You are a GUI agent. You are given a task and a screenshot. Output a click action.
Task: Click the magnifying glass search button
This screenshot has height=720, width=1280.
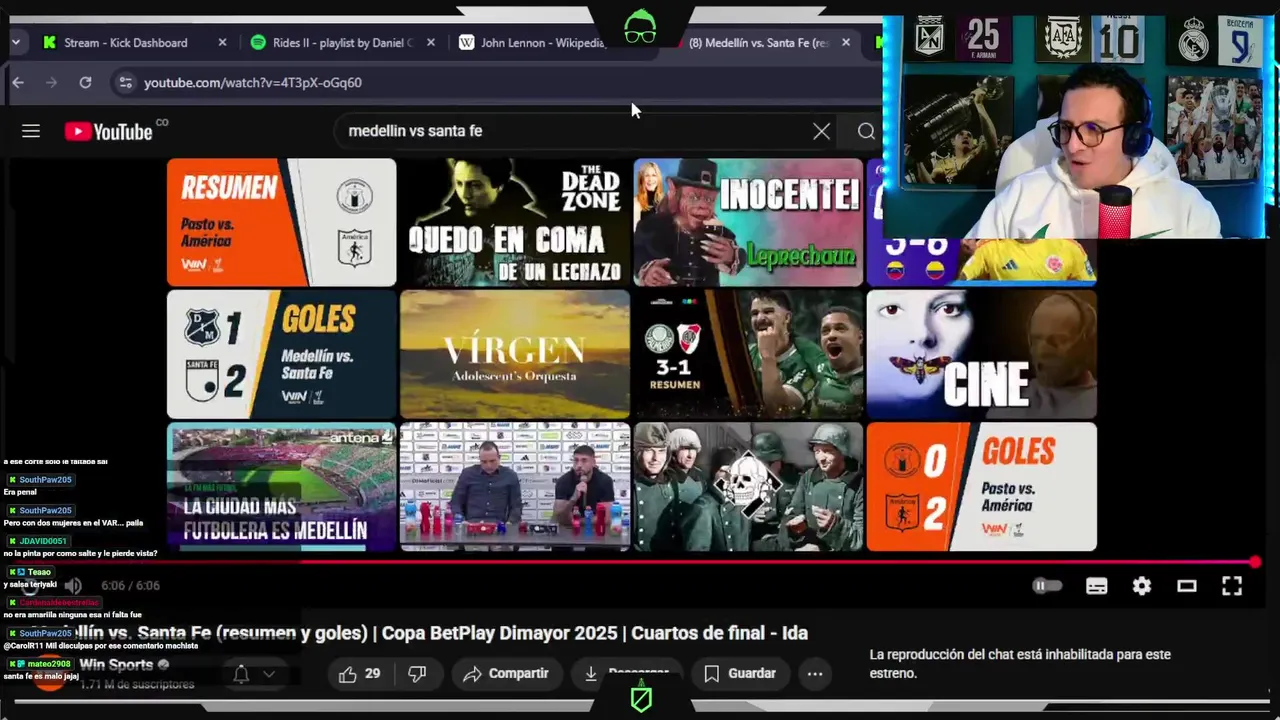click(866, 131)
